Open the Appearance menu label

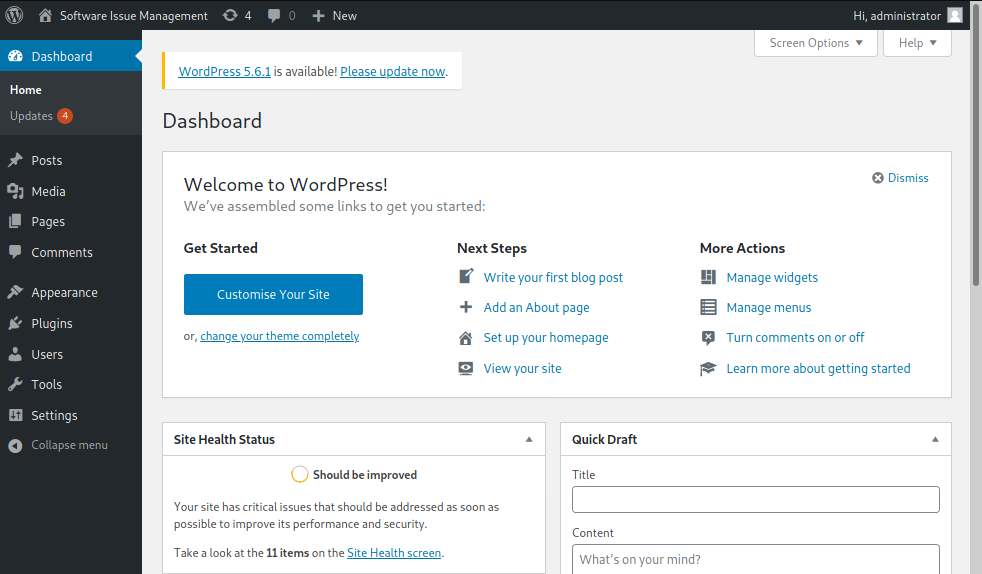[x=65, y=292]
